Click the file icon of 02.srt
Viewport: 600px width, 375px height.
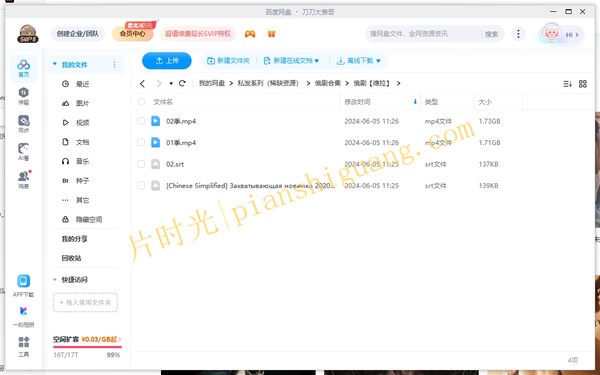click(155, 164)
